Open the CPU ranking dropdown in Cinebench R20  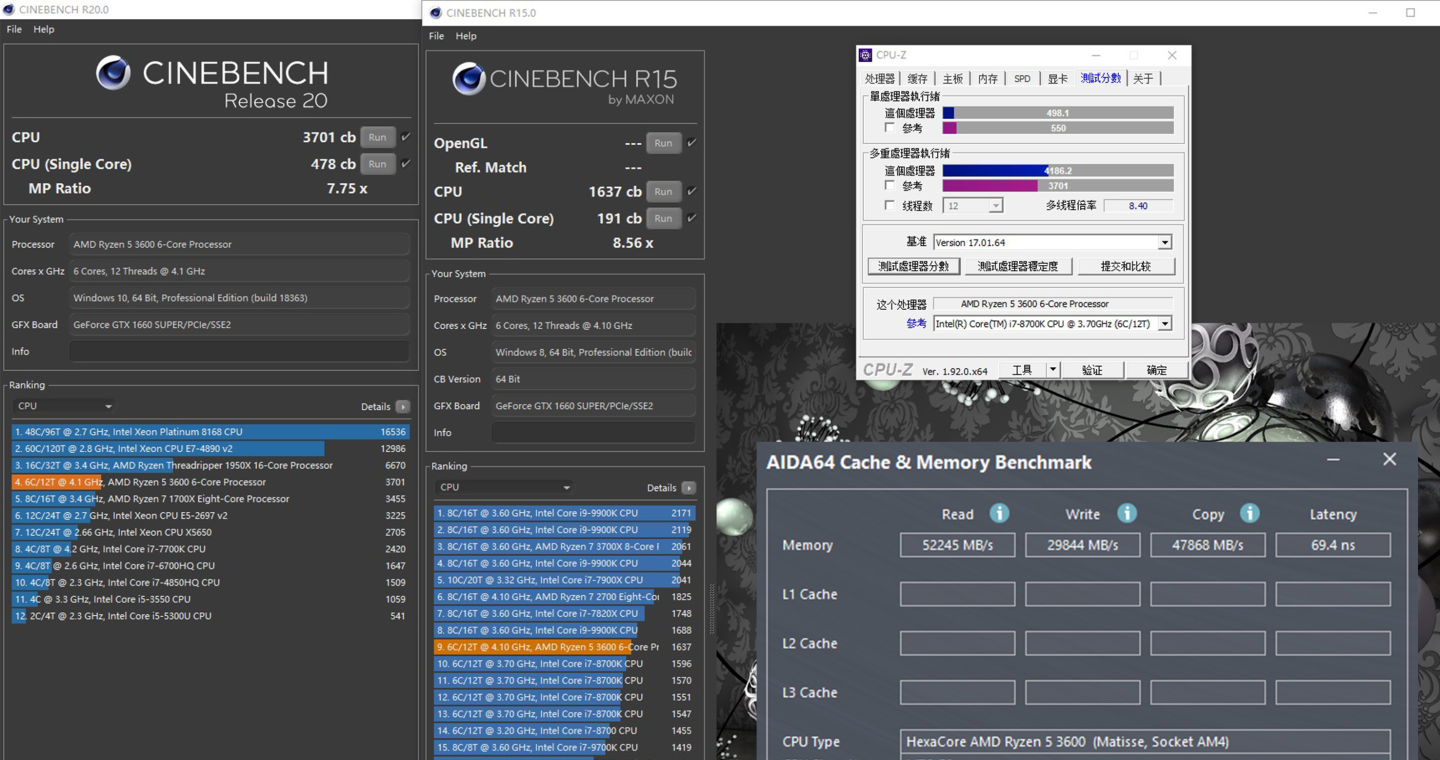(65, 406)
